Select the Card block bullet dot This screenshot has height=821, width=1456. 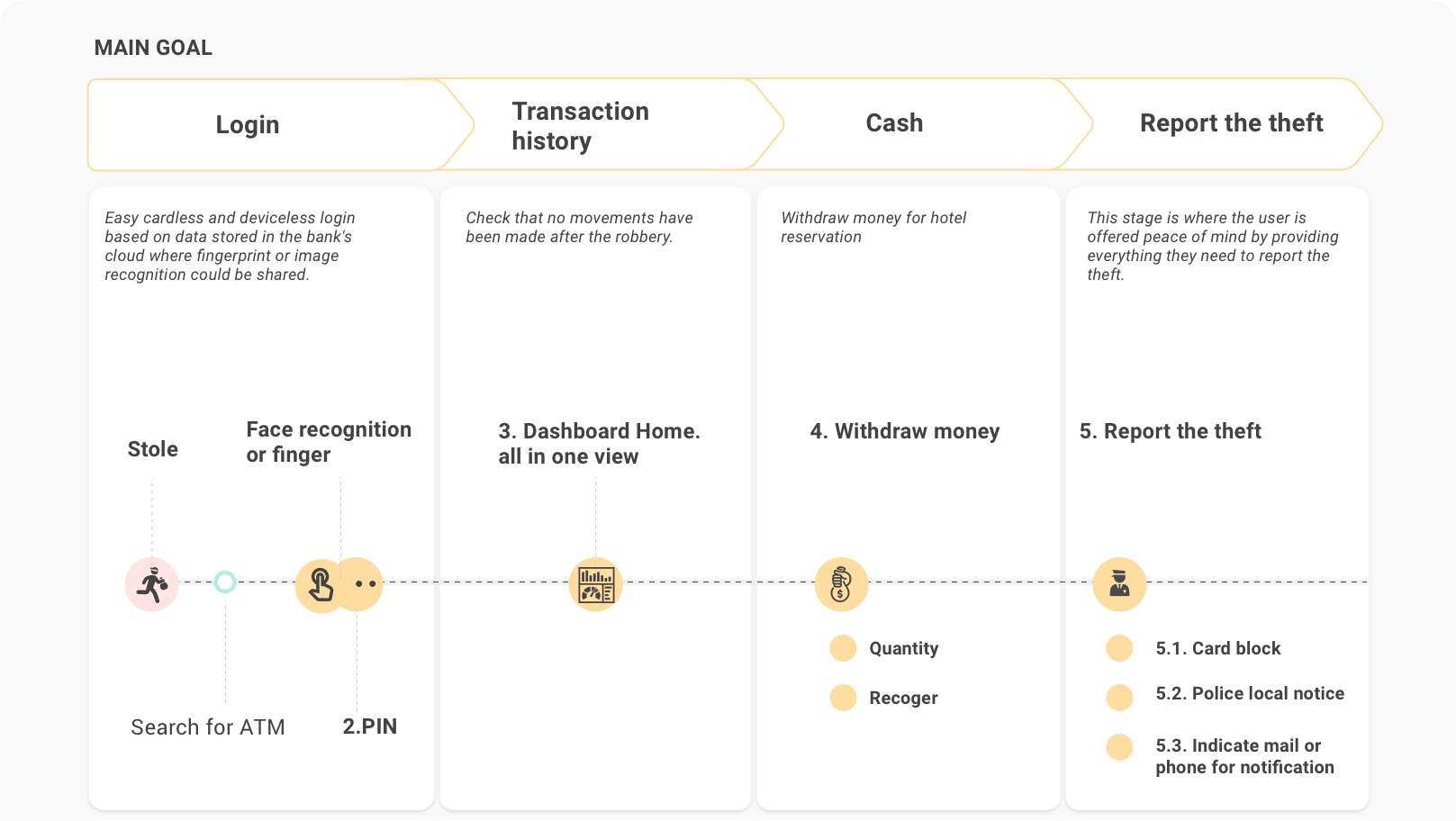pyautogui.click(x=1119, y=648)
